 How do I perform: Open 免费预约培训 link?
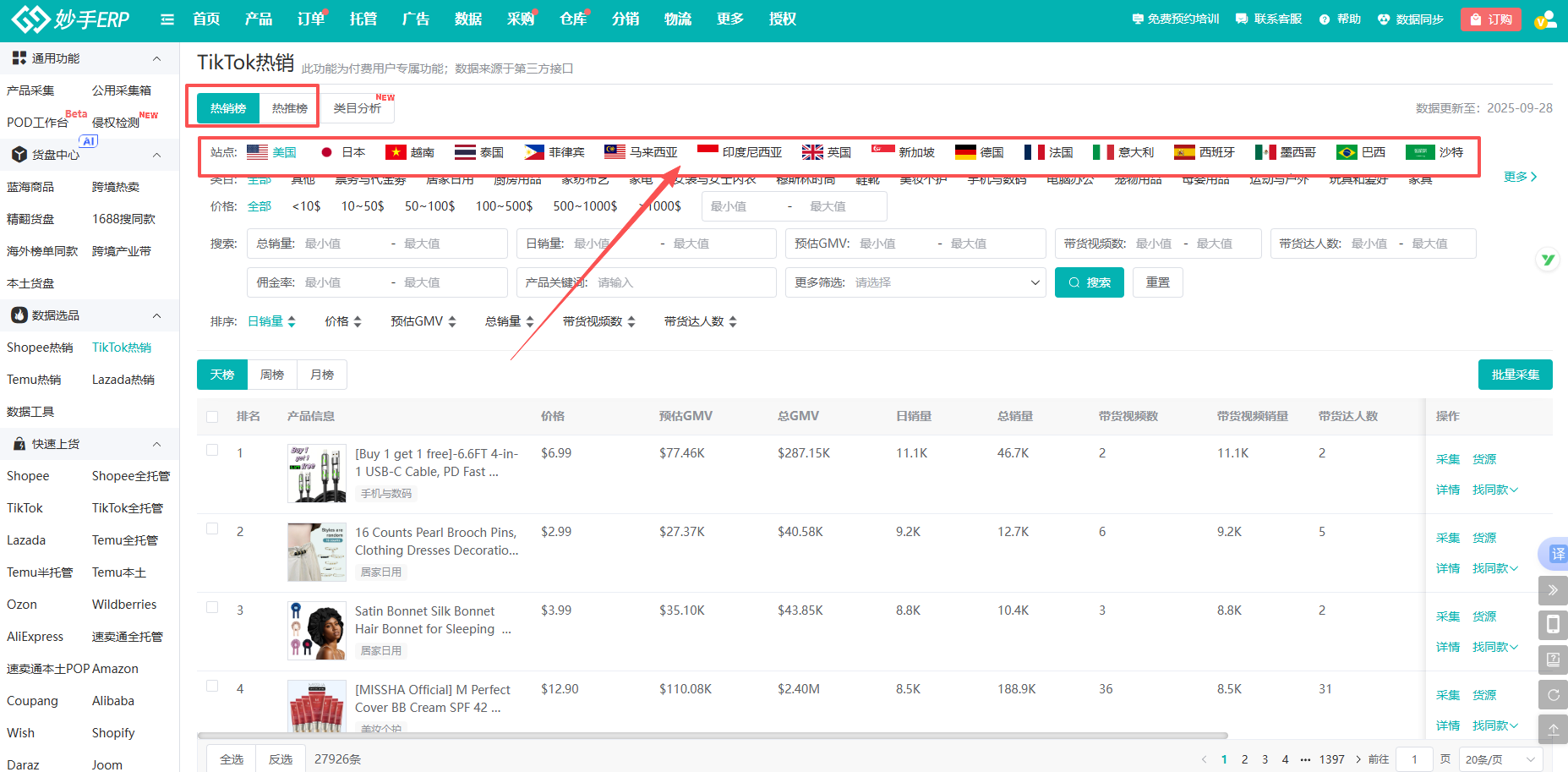1176,19
